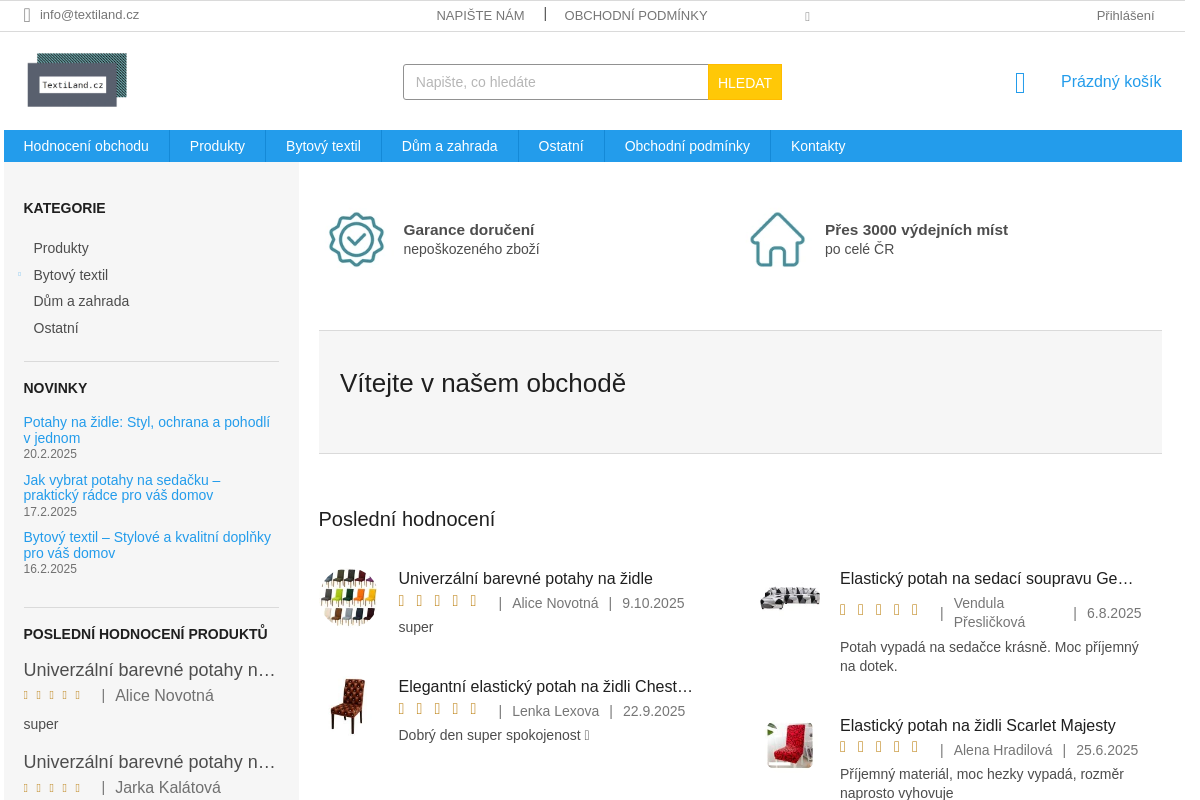
Task: Click the shopping cart icon
Action: 1019,82
